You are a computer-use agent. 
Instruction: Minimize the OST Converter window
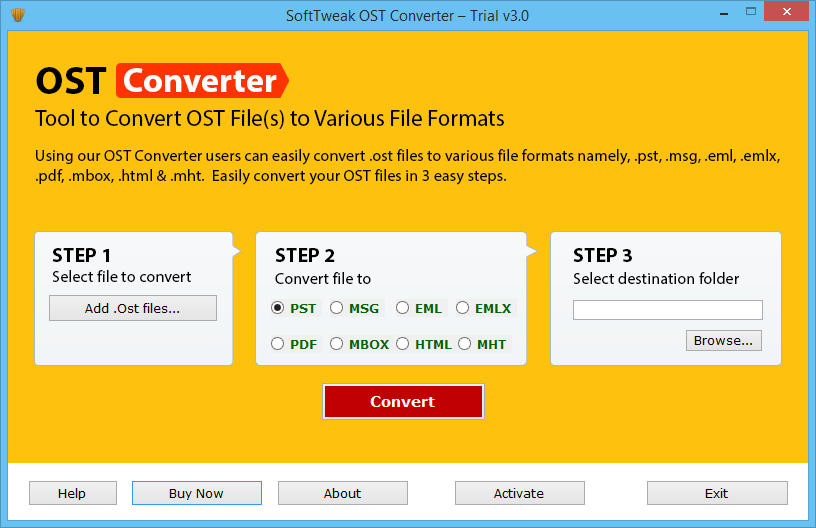point(723,14)
